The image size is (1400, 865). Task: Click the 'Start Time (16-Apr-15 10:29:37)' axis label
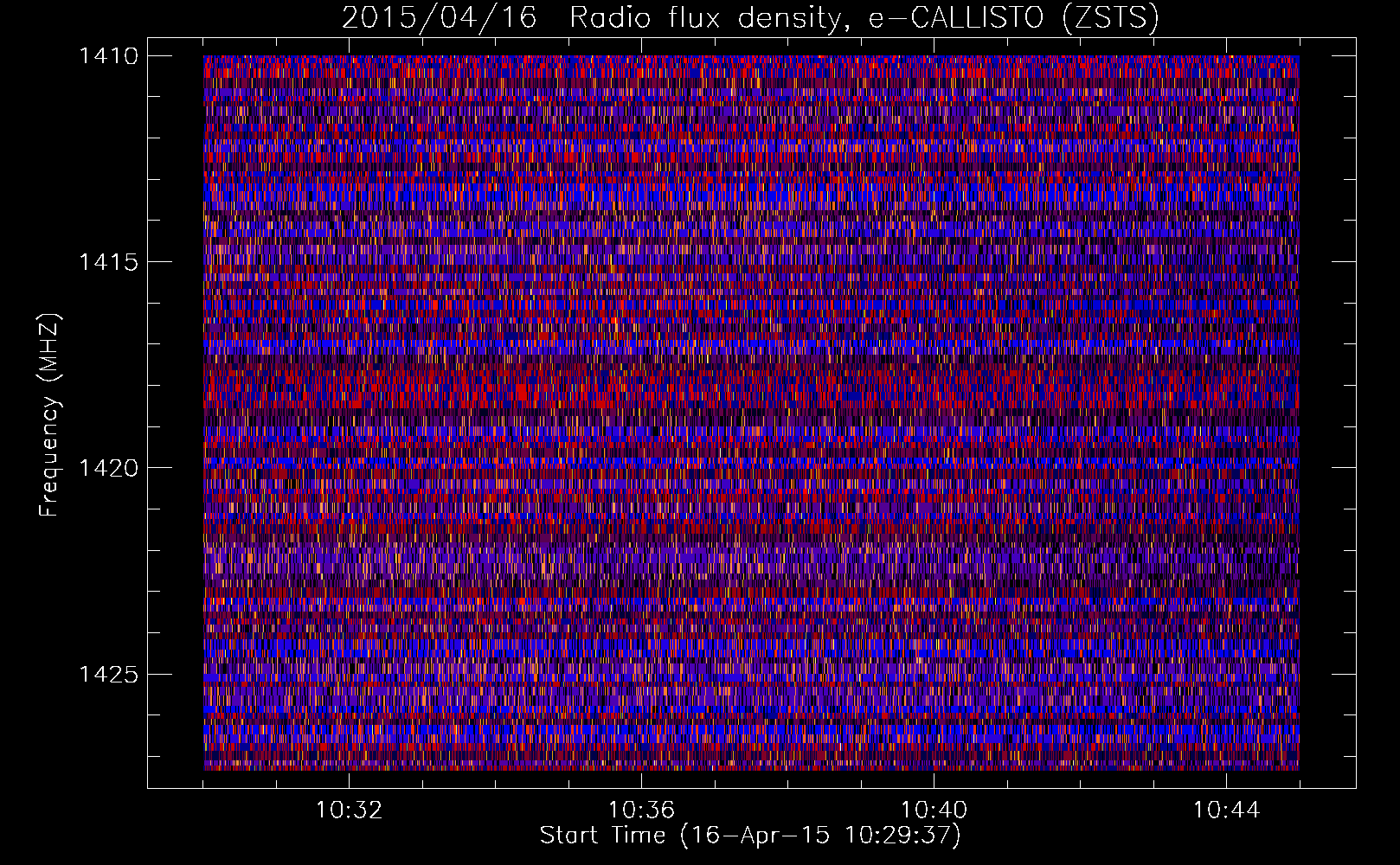(750, 836)
